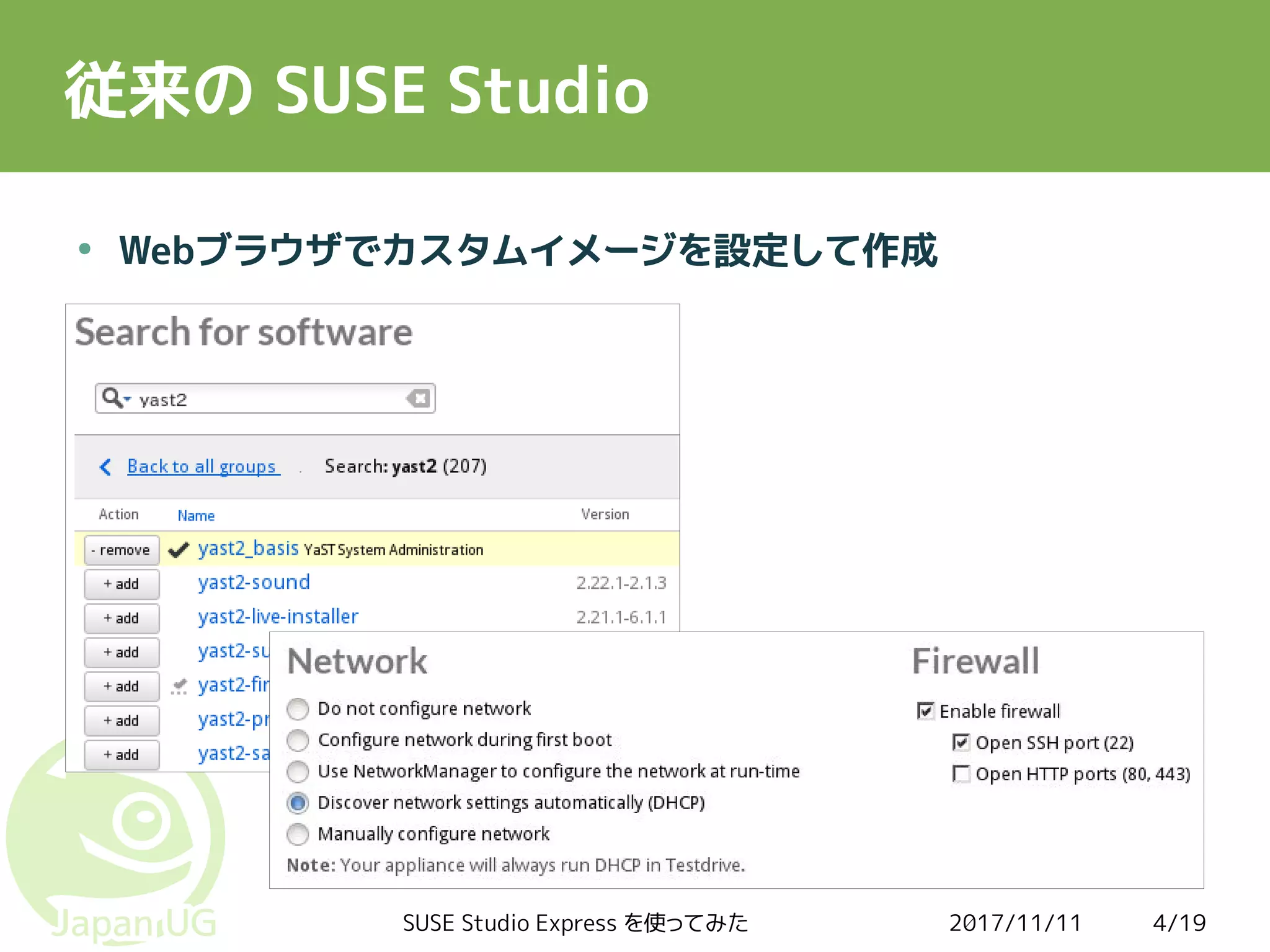Select Manually configure network
Image resolution: width=1270 pixels, height=952 pixels.
click(298, 834)
